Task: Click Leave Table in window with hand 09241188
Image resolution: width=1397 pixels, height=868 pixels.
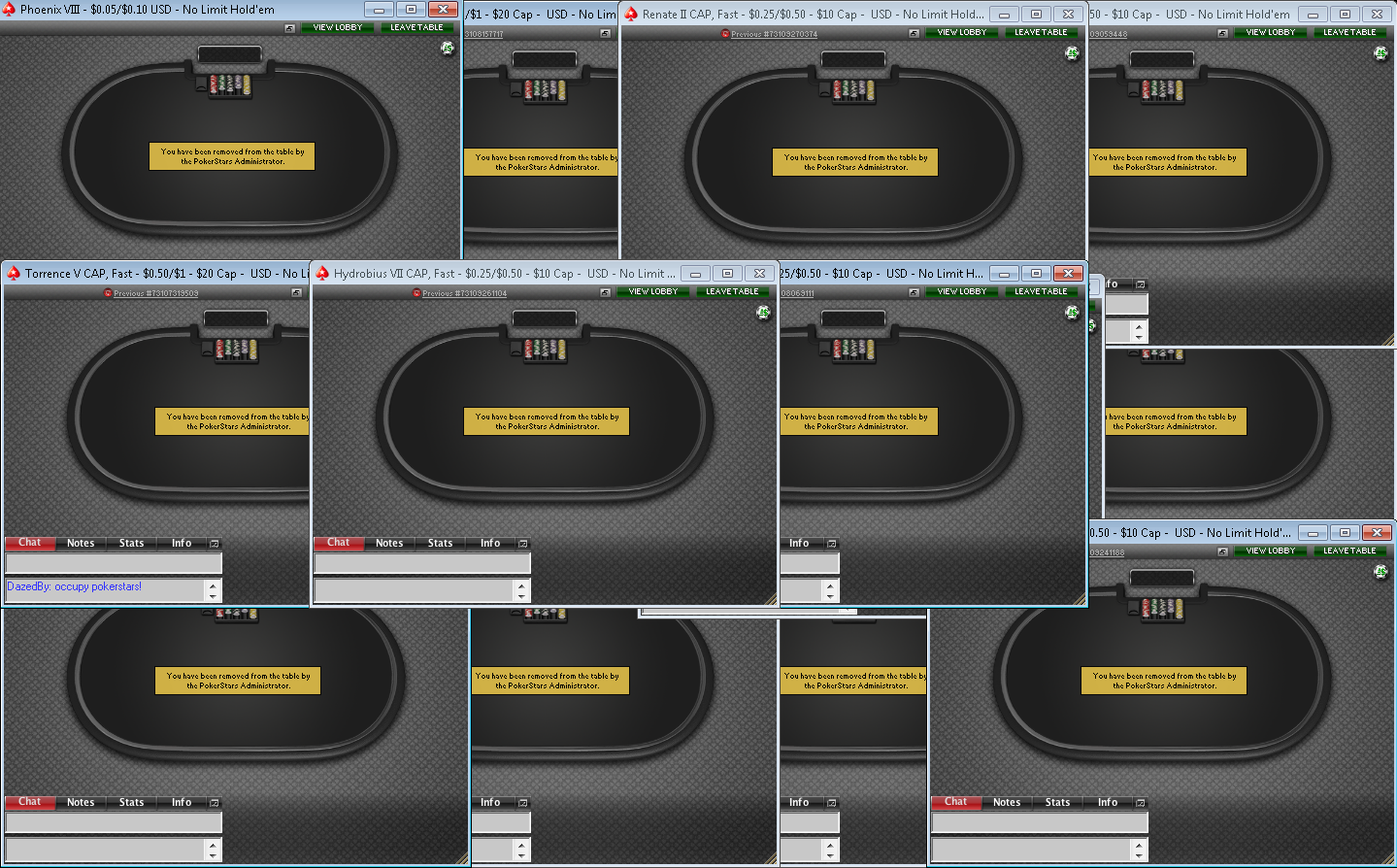Action: coord(1349,551)
